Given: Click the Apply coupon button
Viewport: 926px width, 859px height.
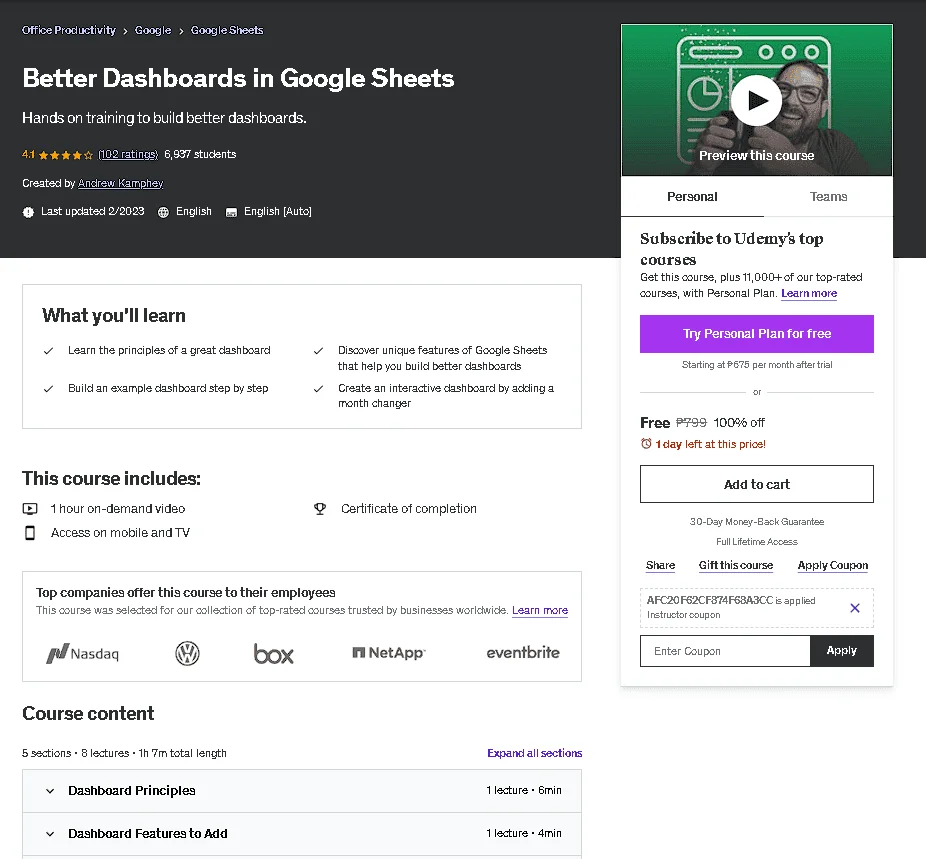Looking at the screenshot, I should pos(842,651).
